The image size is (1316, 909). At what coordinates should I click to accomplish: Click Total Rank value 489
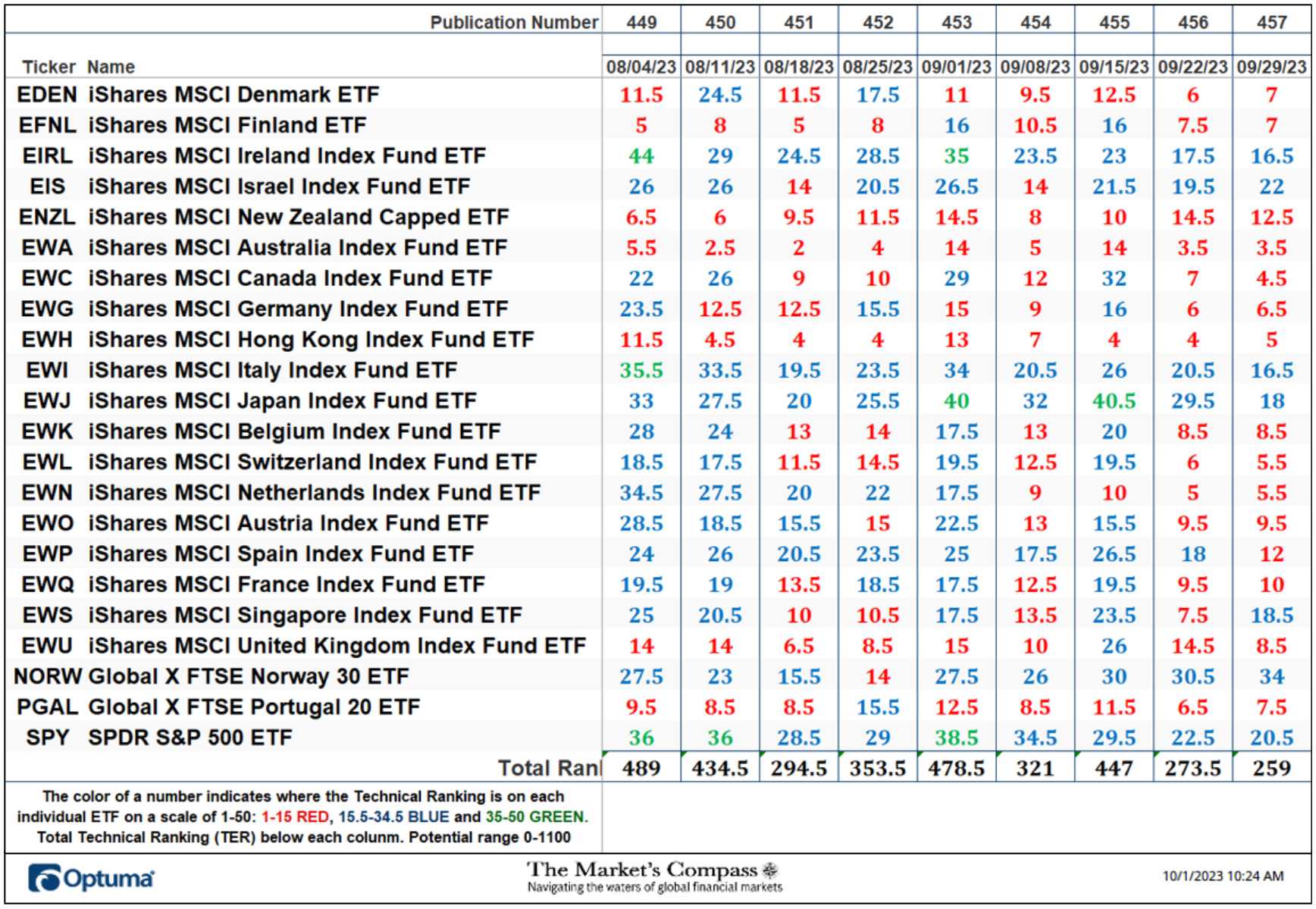[641, 769]
